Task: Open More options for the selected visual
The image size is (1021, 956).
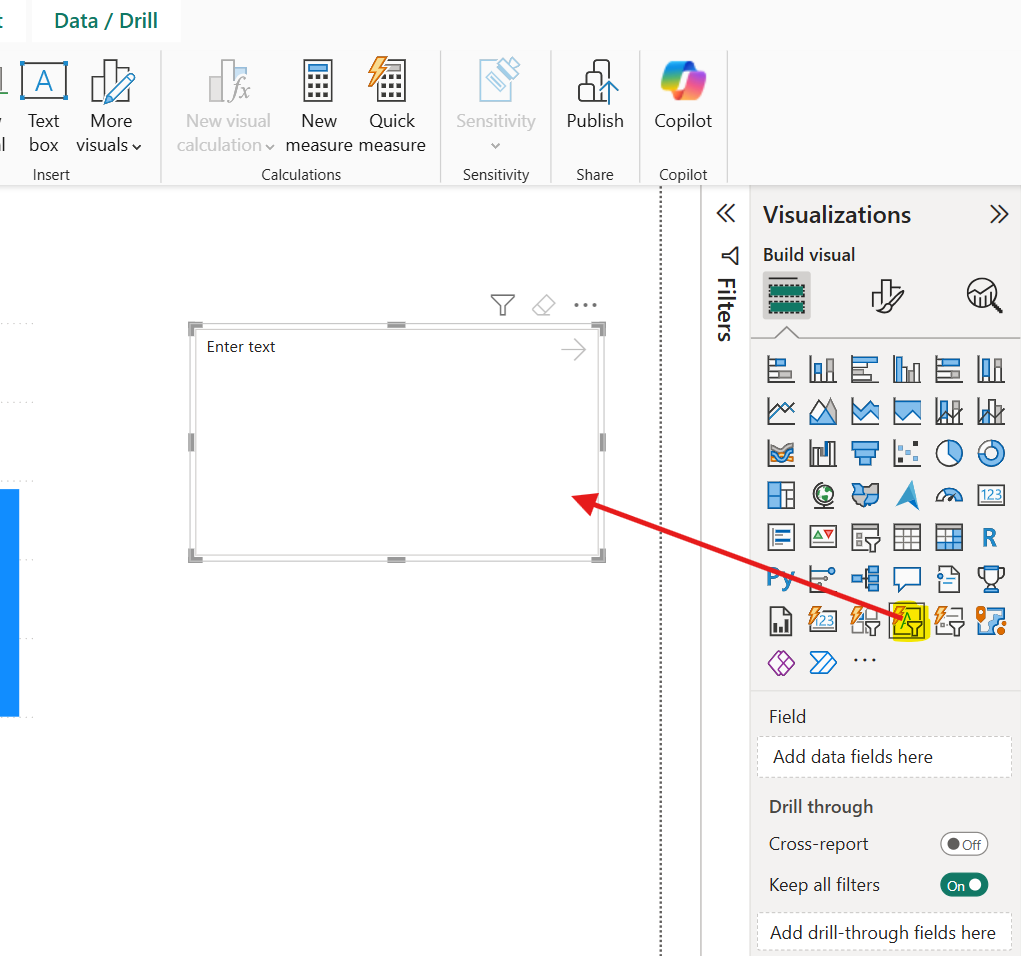Action: pyautogui.click(x=585, y=304)
